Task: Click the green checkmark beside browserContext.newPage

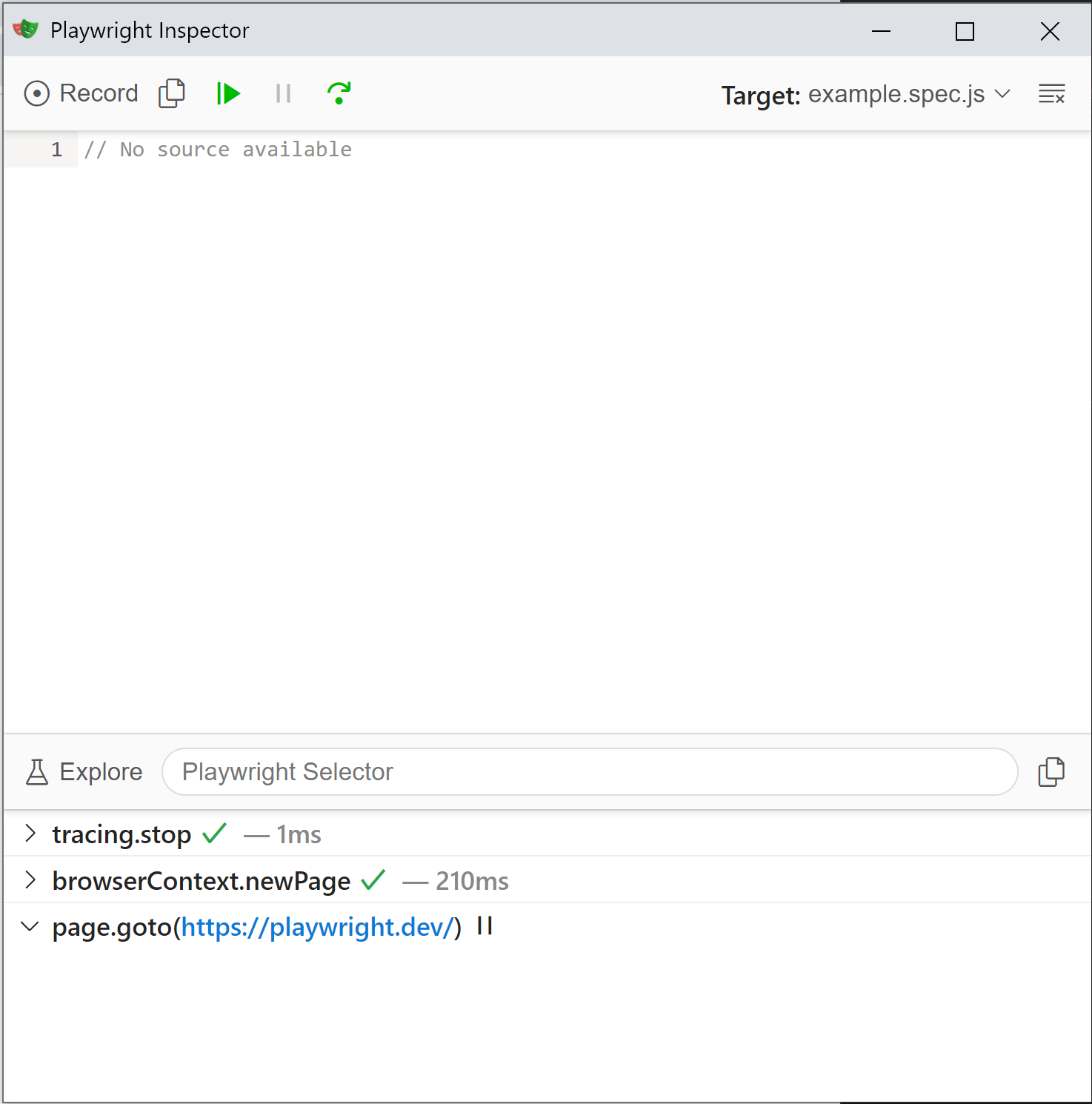Action: [373, 880]
